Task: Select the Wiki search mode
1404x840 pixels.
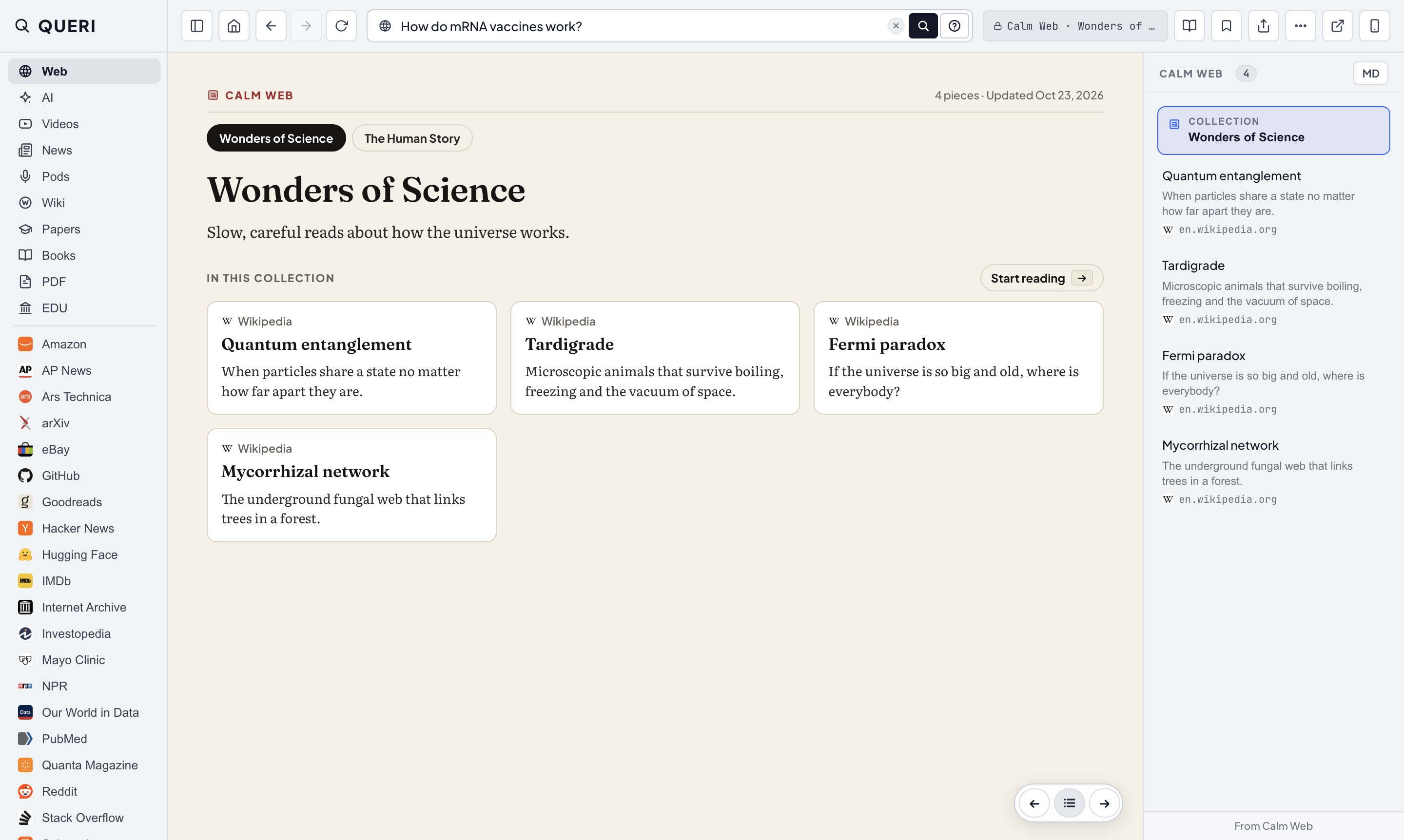Action: coord(84,203)
